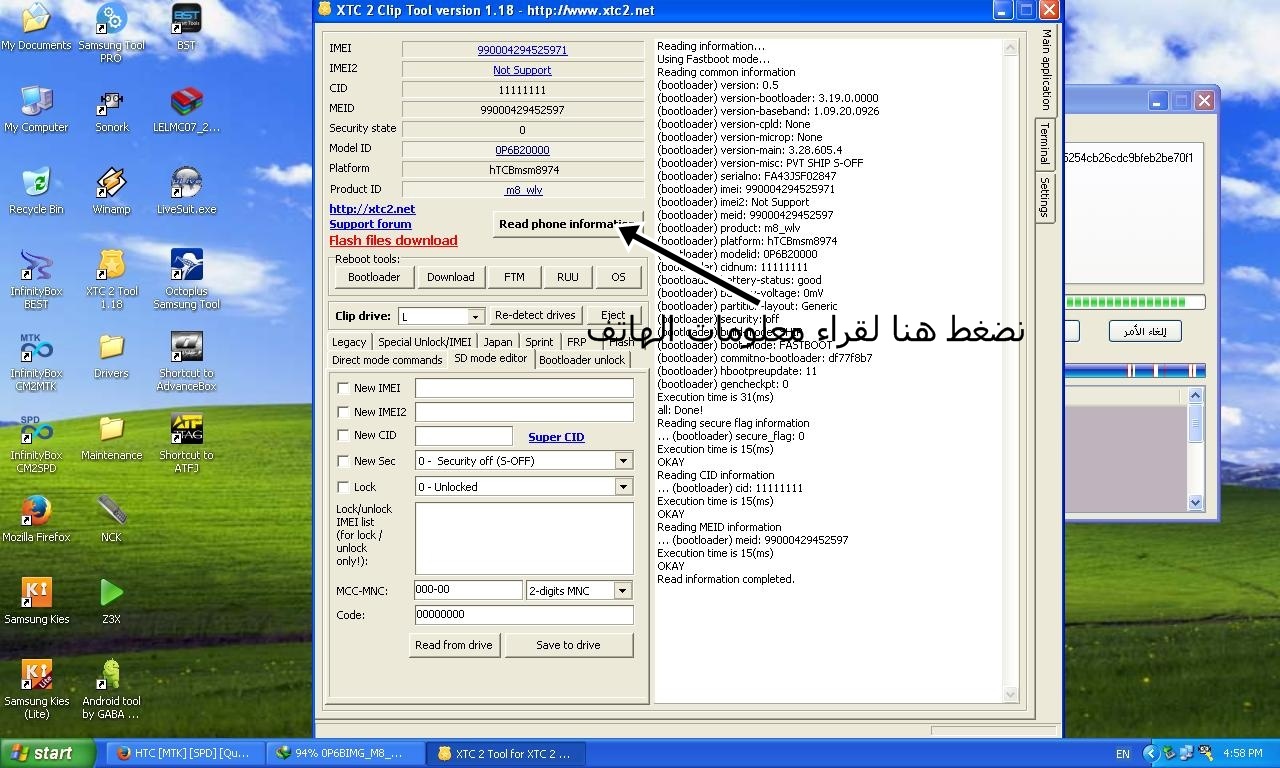Open My Computer desktop icon
The width and height of the screenshot is (1280, 768).
[36, 110]
